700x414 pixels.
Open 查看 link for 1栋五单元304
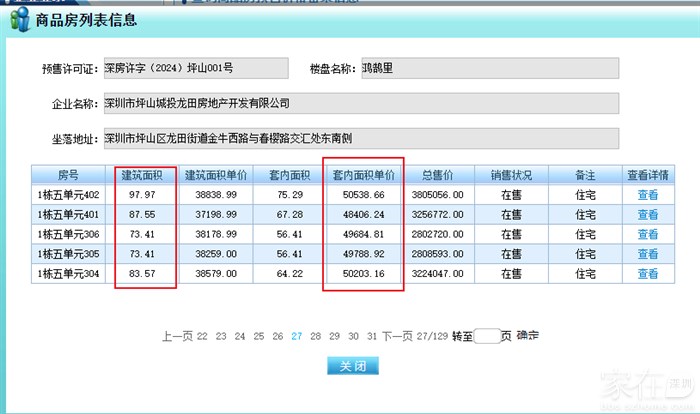click(647, 274)
